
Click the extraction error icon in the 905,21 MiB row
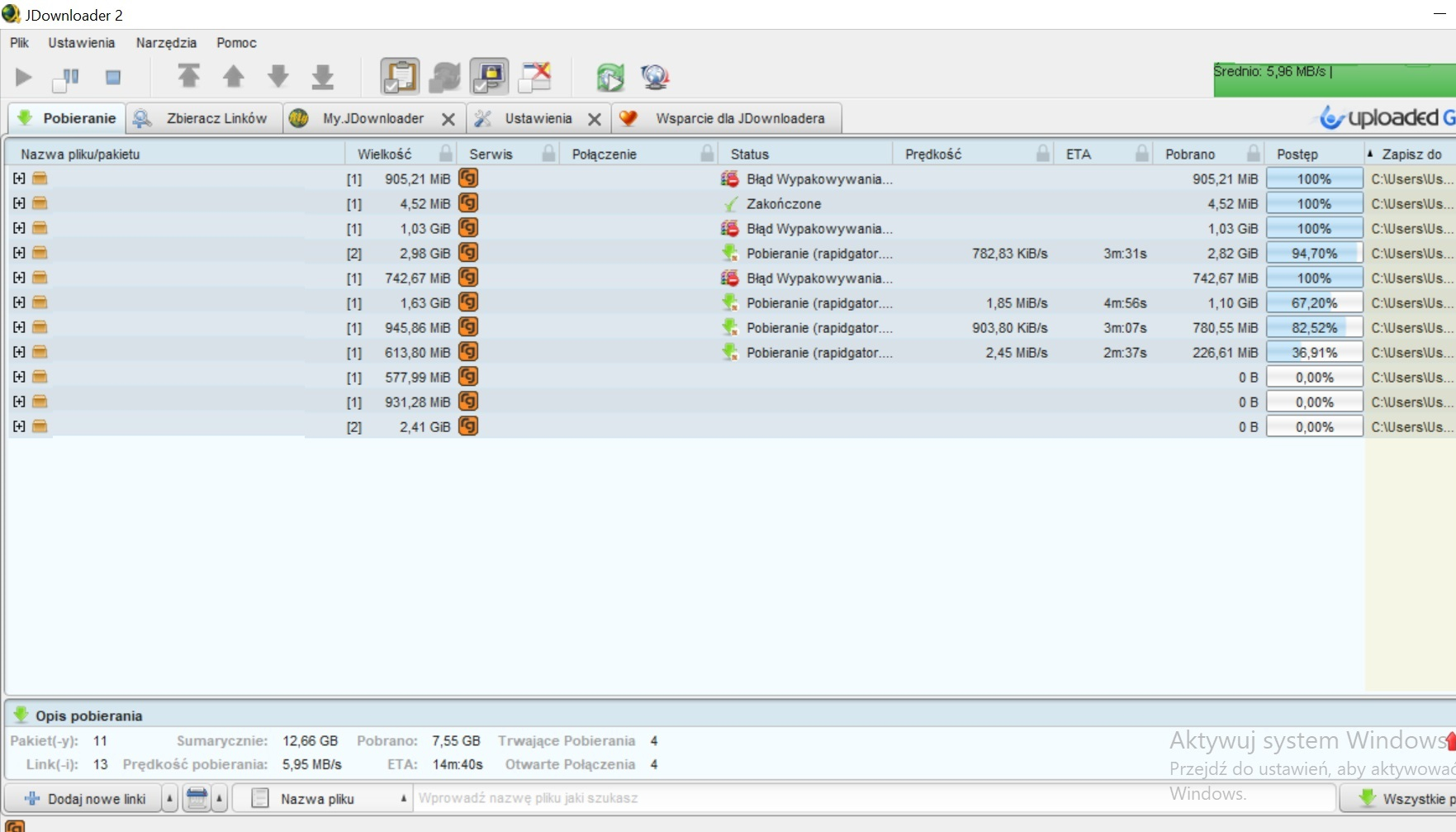(730, 178)
